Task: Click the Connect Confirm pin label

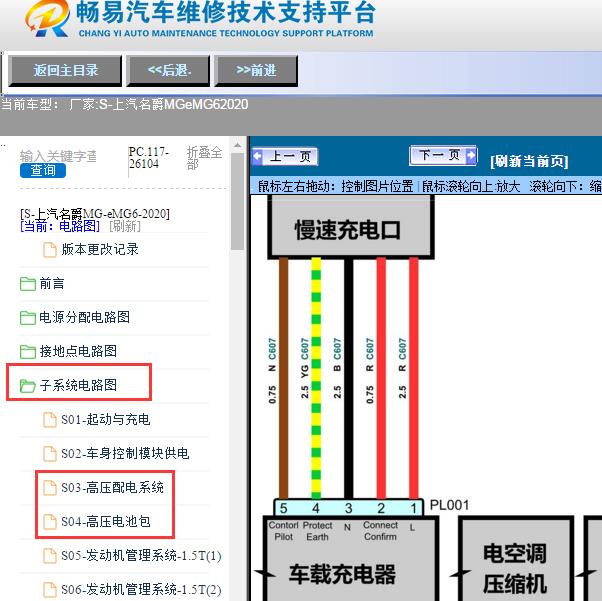Action: click(380, 531)
